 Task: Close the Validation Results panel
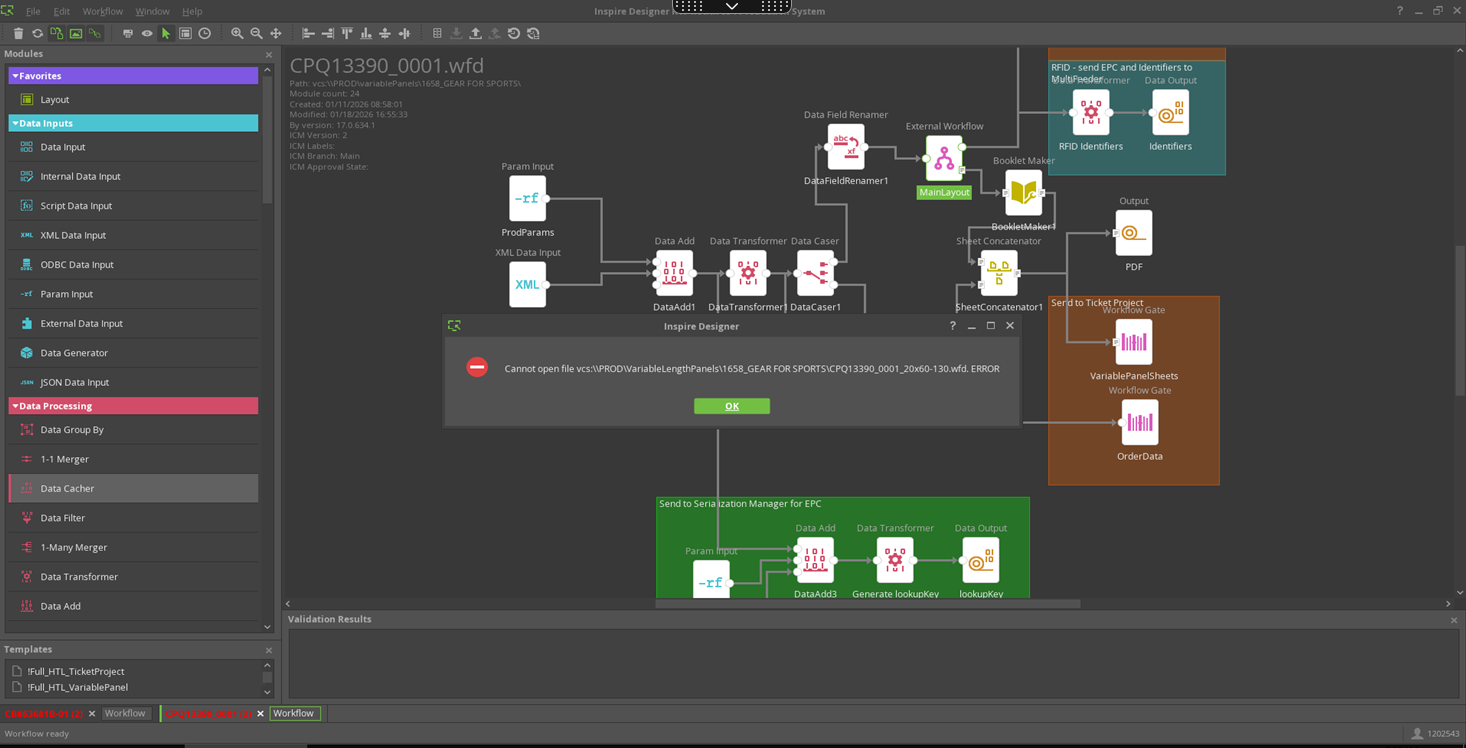[1453, 620]
